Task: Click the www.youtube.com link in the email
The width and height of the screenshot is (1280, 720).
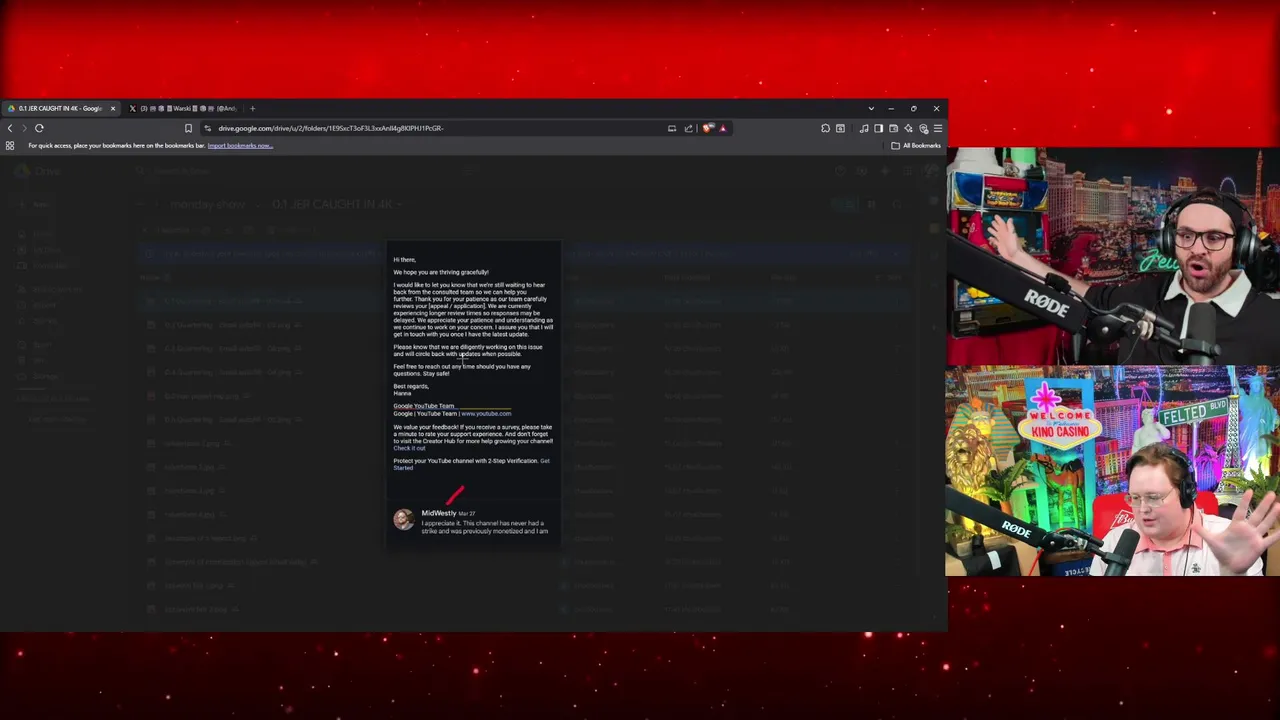Action: 486,414
